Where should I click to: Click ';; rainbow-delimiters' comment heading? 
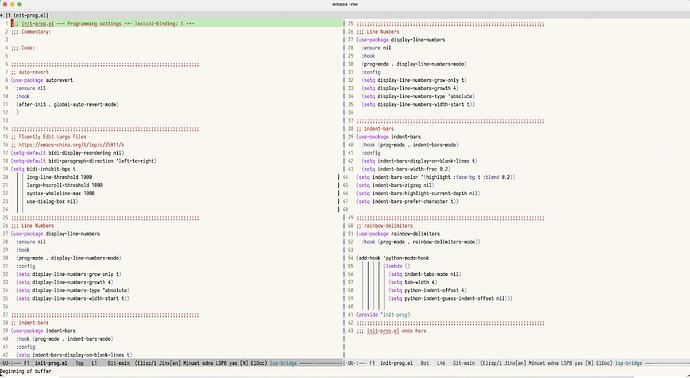385,226
